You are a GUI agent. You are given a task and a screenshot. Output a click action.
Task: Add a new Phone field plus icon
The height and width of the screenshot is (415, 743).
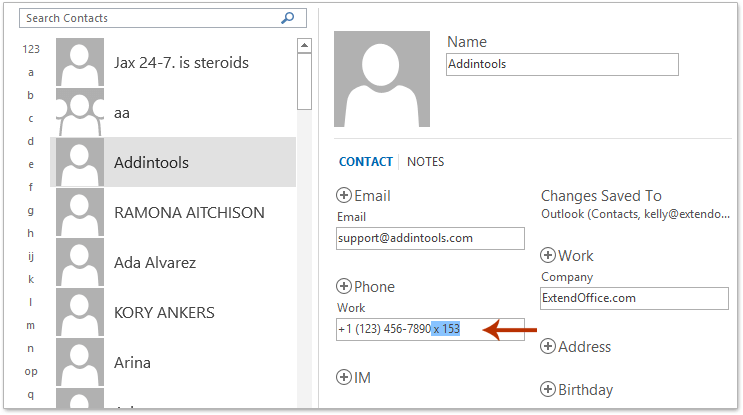coord(344,286)
